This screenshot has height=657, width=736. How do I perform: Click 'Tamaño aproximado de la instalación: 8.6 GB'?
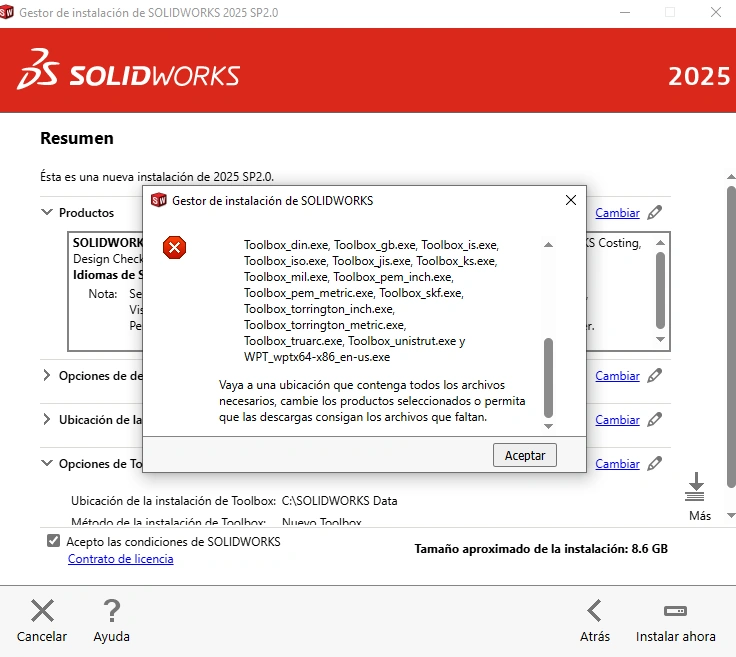coord(541,549)
